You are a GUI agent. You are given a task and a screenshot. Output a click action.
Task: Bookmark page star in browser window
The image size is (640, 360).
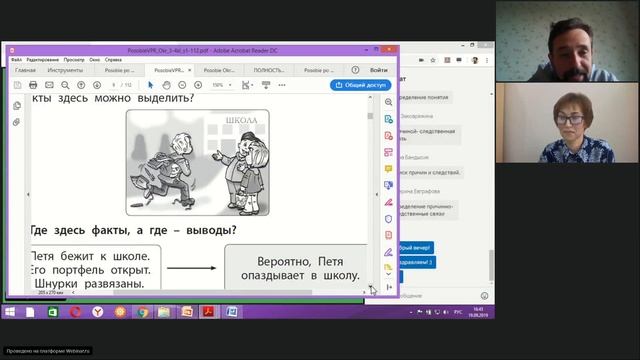(x=433, y=60)
